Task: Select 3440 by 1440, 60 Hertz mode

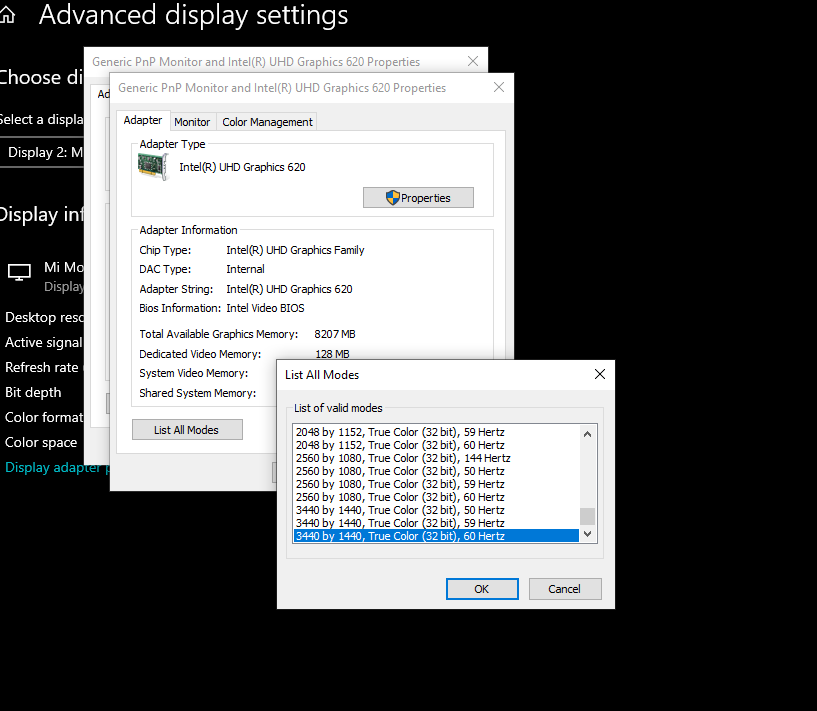Action: pyautogui.click(x=437, y=536)
